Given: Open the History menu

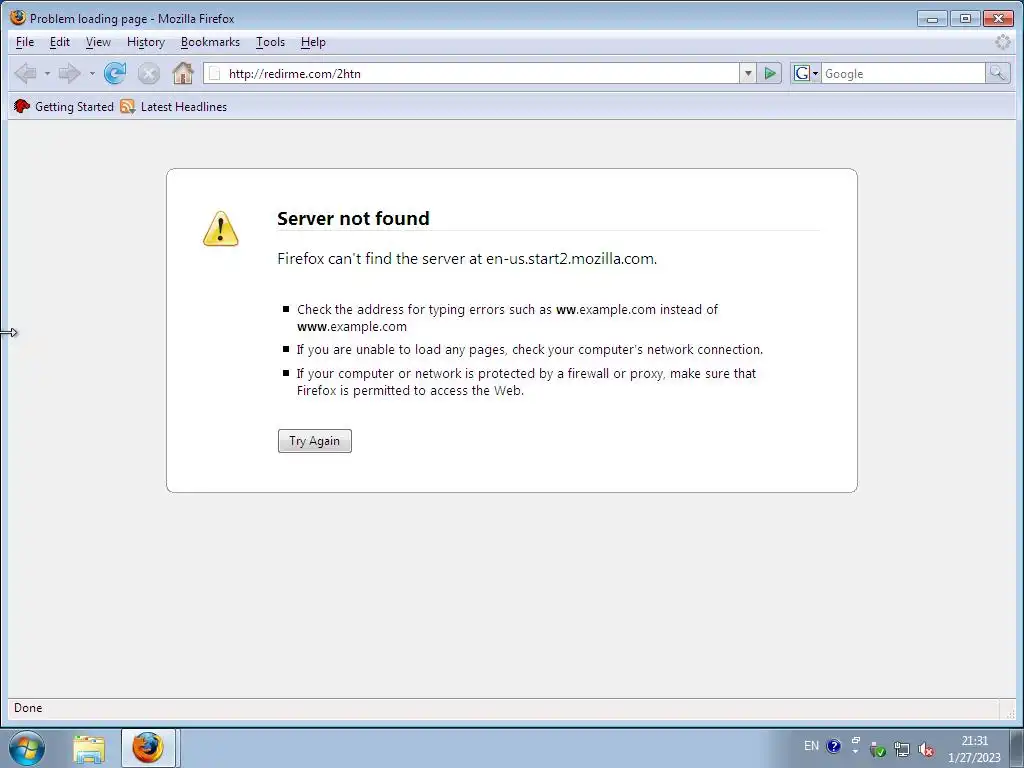Looking at the screenshot, I should click(x=146, y=42).
